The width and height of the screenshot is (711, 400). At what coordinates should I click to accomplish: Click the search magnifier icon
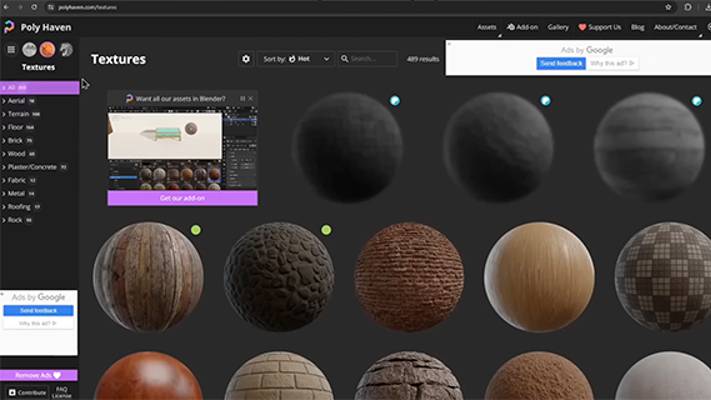[x=345, y=59]
